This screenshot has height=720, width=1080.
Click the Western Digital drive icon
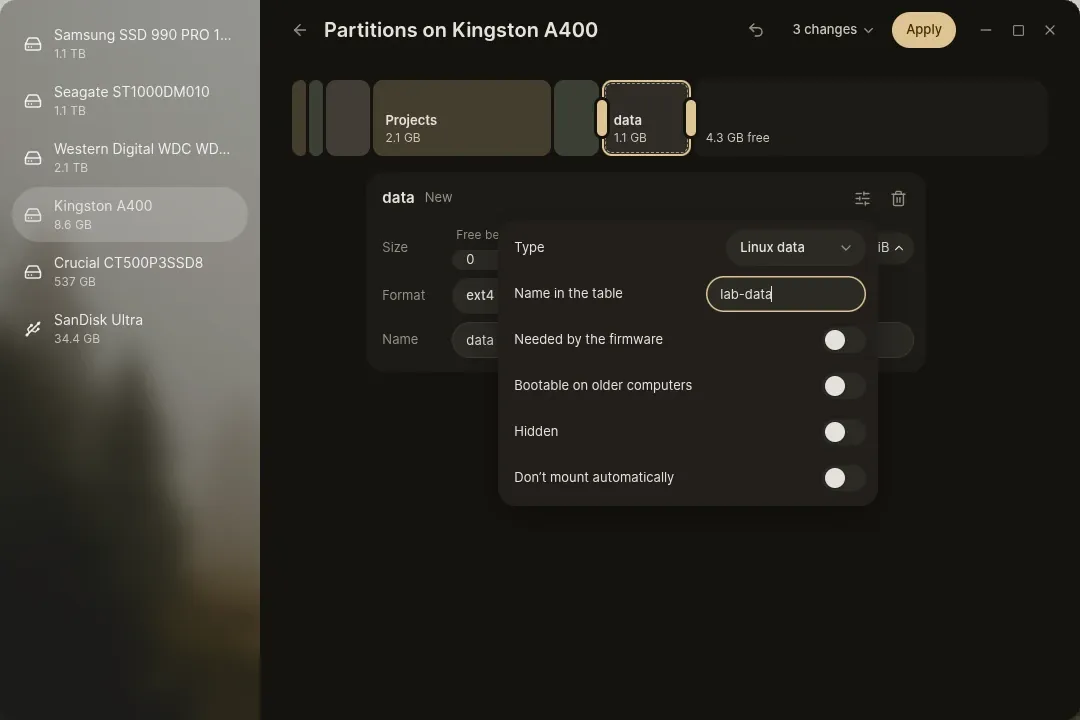point(33,158)
